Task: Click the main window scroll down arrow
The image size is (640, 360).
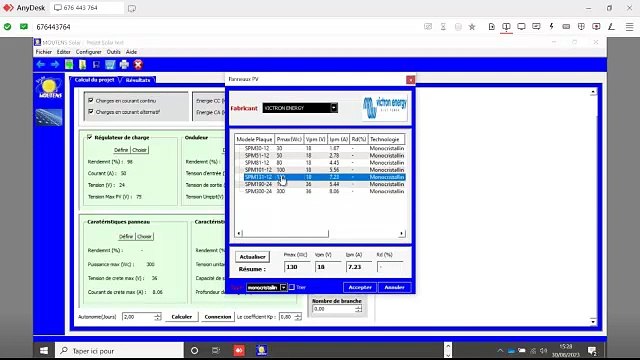Action: (593, 321)
